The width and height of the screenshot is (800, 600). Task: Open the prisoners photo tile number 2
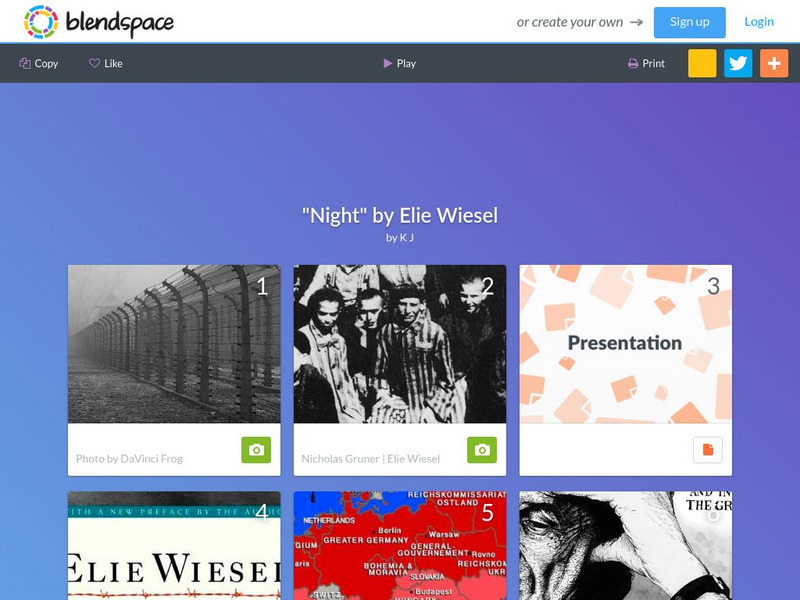click(399, 344)
